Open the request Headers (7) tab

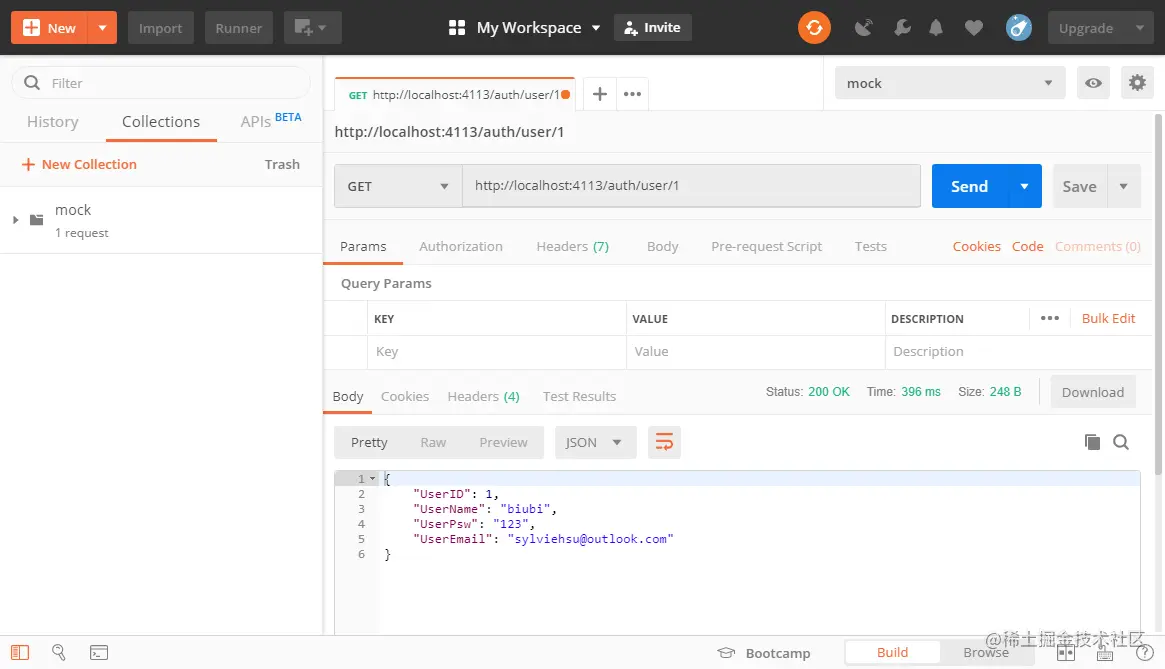tap(573, 246)
